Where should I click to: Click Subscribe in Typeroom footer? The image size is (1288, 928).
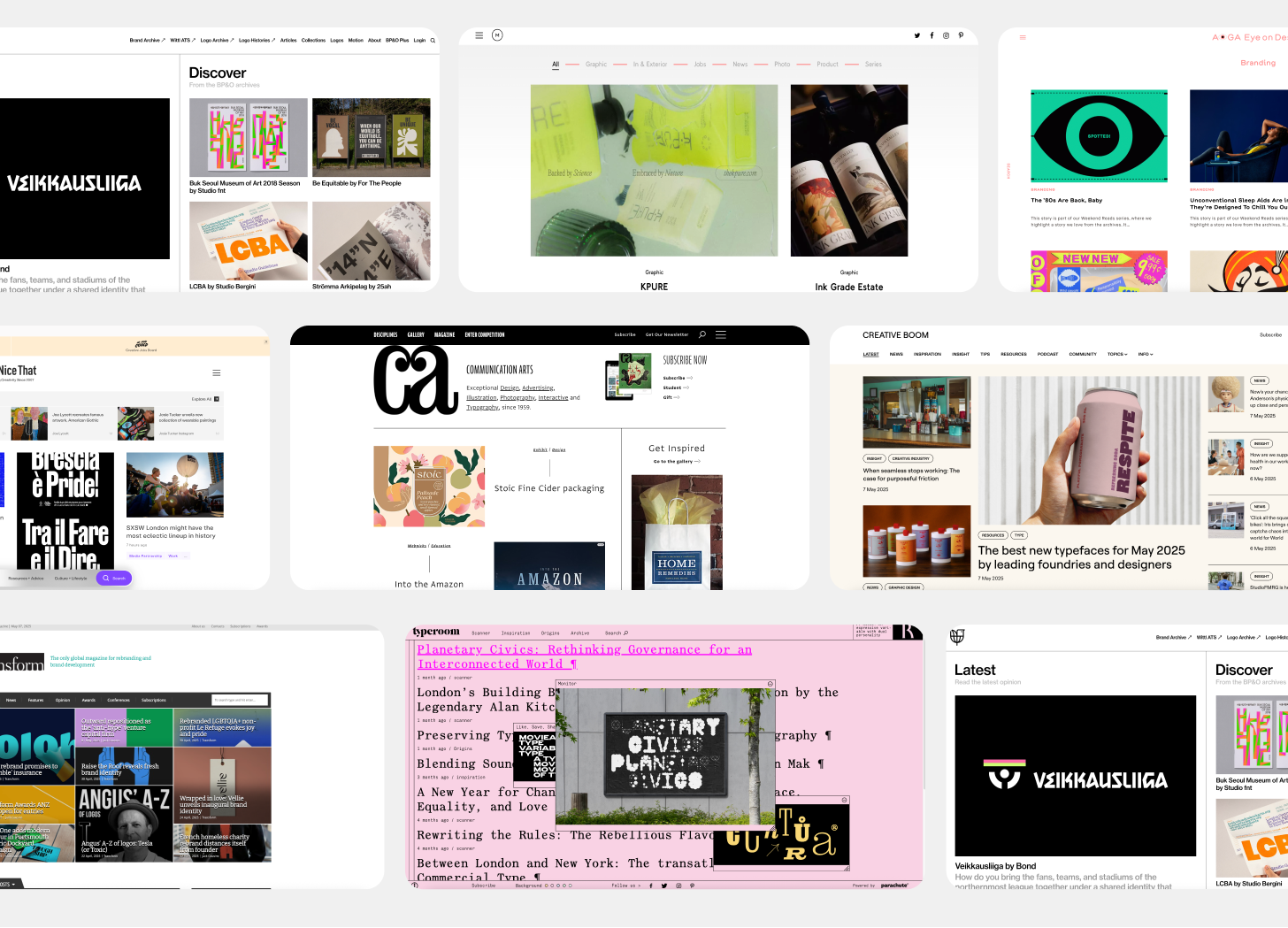(483, 885)
